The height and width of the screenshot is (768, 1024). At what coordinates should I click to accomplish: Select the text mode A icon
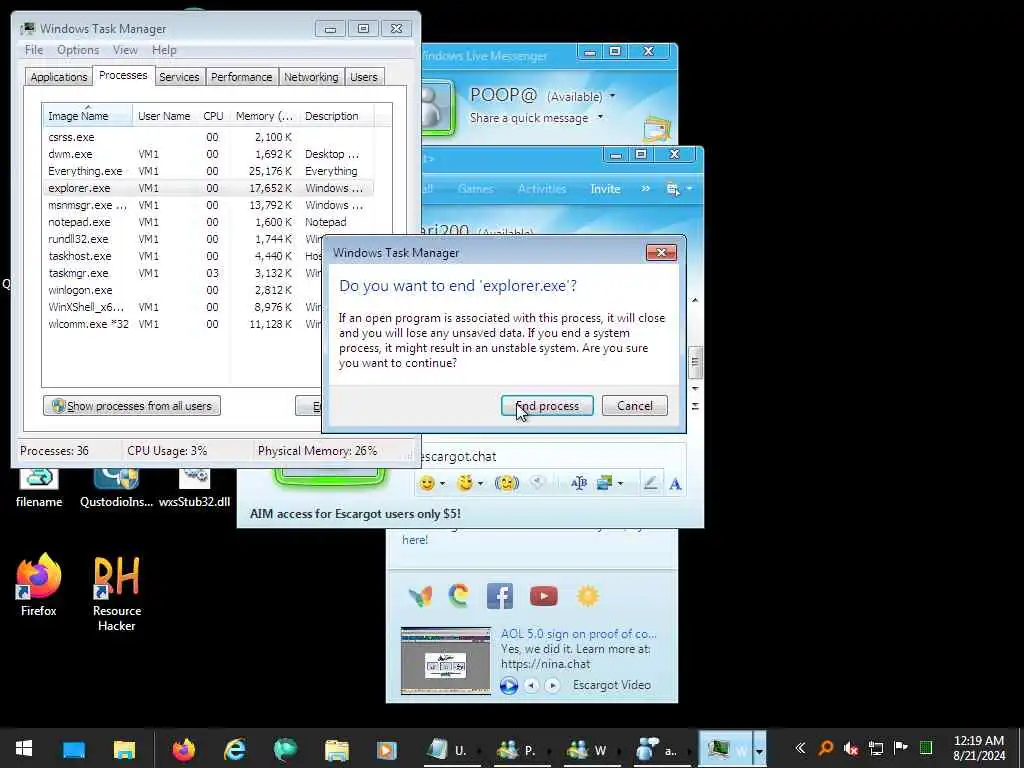(675, 483)
